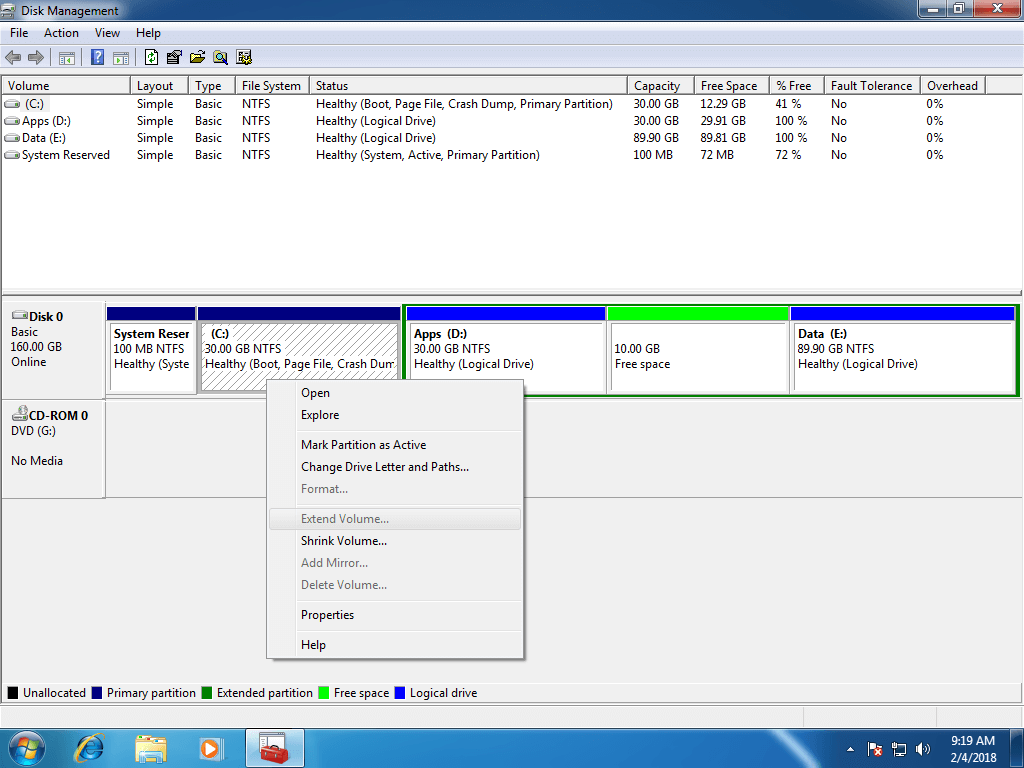Select the Data (E:) partition block on Disk 0
Image resolution: width=1024 pixels, height=768 pixels.
pos(903,350)
